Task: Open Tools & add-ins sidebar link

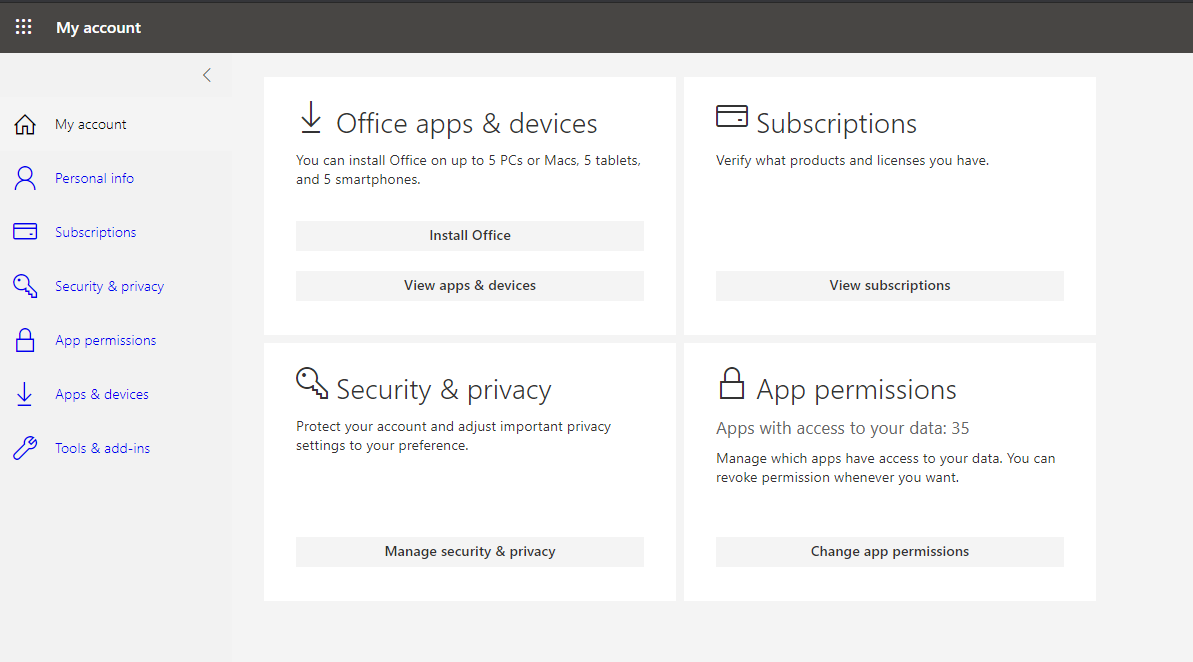Action: point(103,448)
